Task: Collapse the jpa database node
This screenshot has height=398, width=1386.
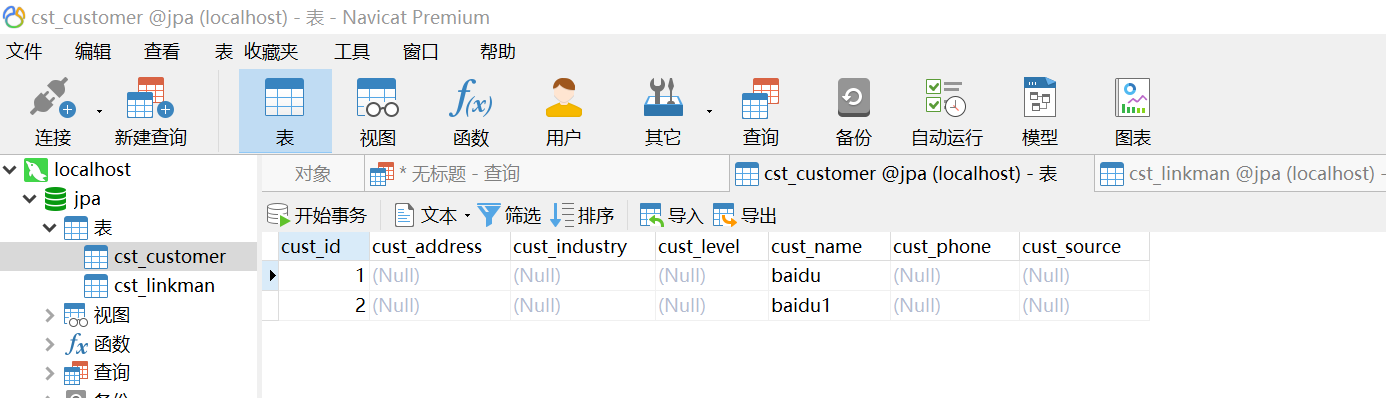Action: [x=30, y=200]
